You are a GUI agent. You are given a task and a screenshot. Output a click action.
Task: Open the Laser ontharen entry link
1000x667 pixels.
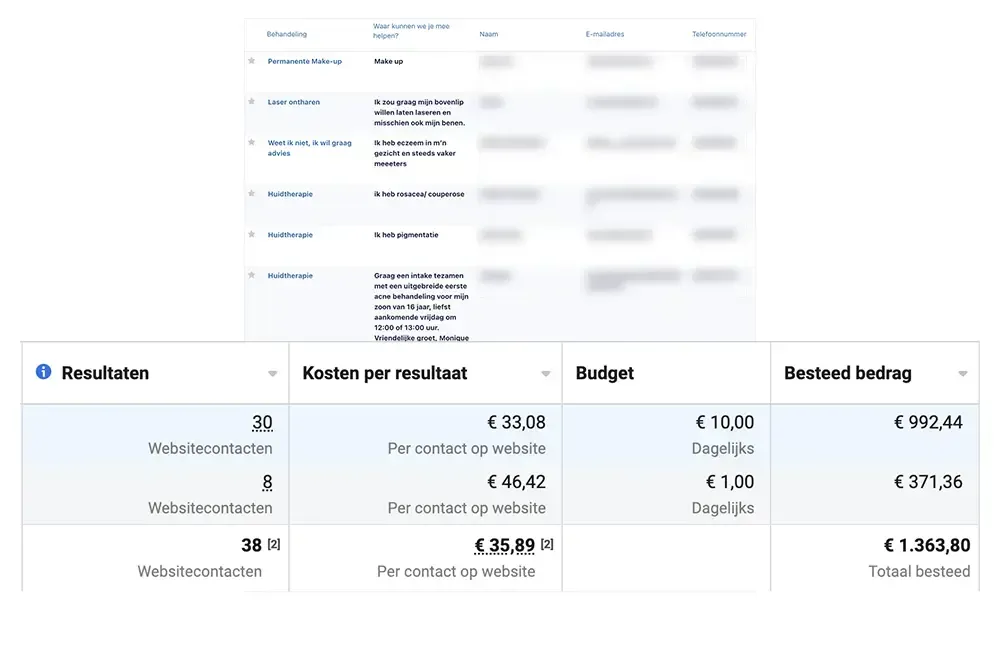coord(292,102)
